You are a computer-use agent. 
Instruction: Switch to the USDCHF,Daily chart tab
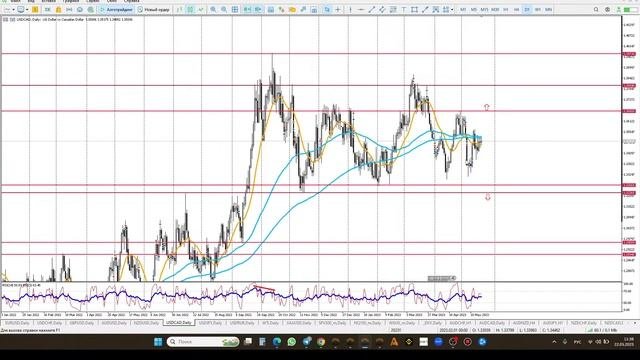[49, 323]
